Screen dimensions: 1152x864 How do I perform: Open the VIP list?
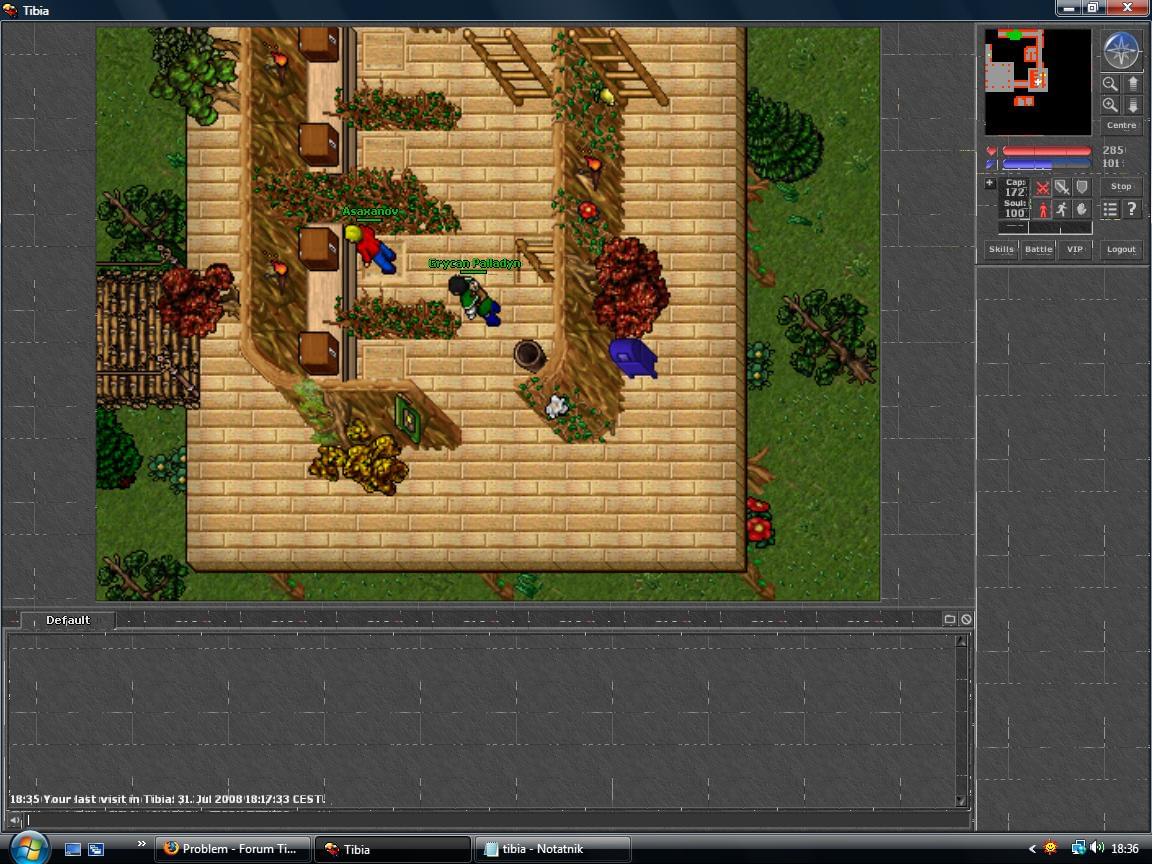1075,250
